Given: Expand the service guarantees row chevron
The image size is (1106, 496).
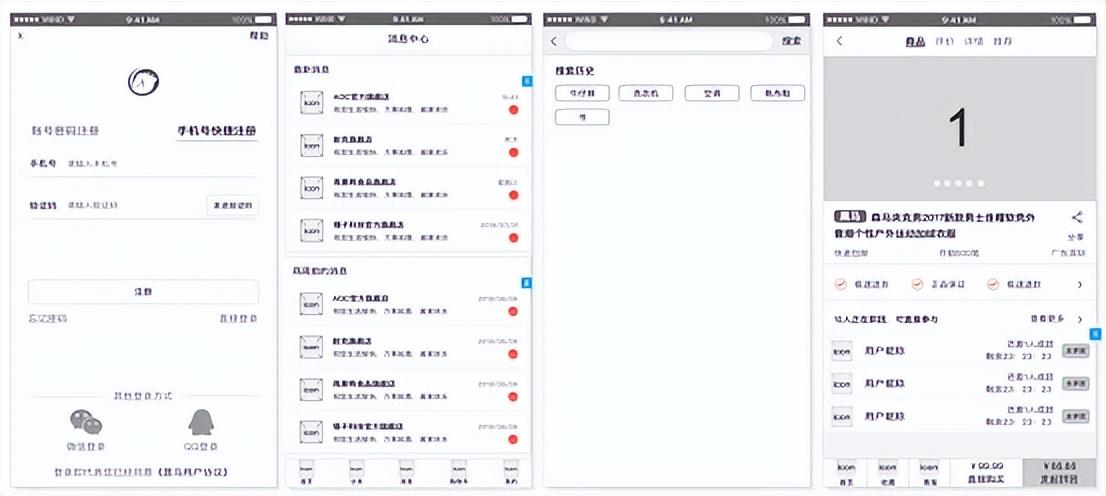Looking at the screenshot, I should coord(1079,284).
